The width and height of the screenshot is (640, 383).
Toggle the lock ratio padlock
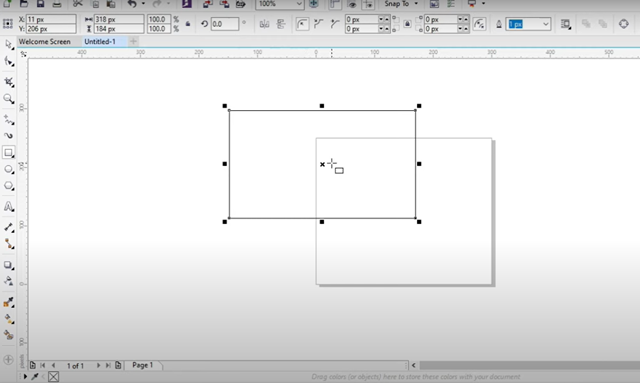[x=188, y=24]
